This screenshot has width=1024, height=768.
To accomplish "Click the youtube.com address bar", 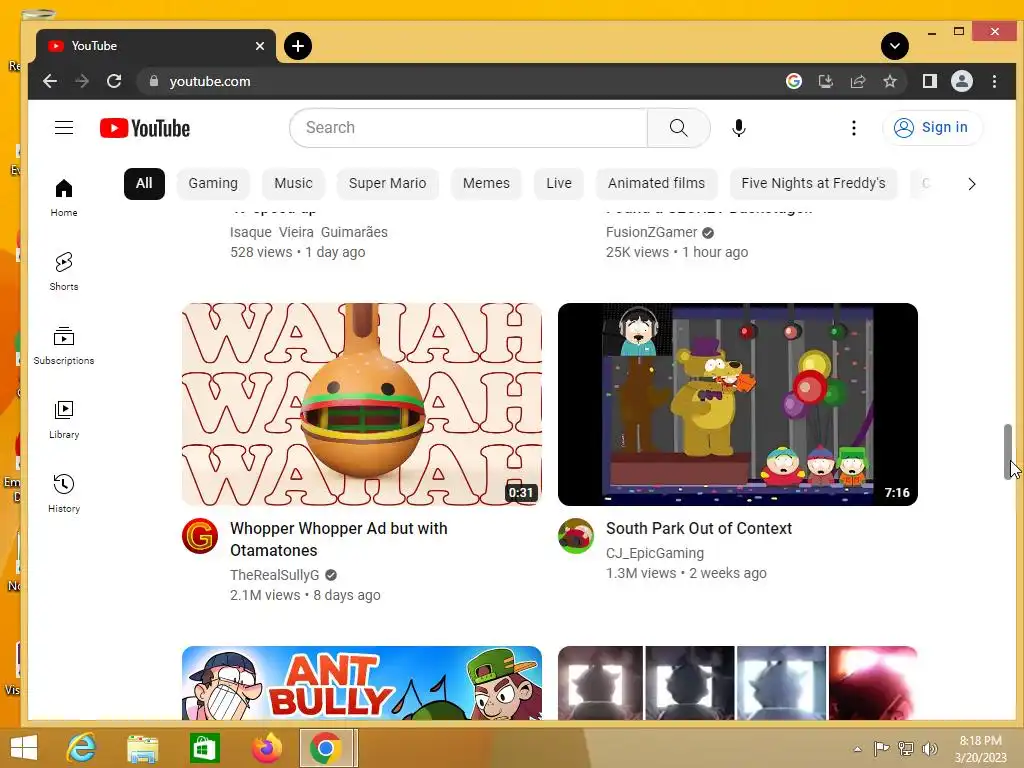I will pos(457,81).
